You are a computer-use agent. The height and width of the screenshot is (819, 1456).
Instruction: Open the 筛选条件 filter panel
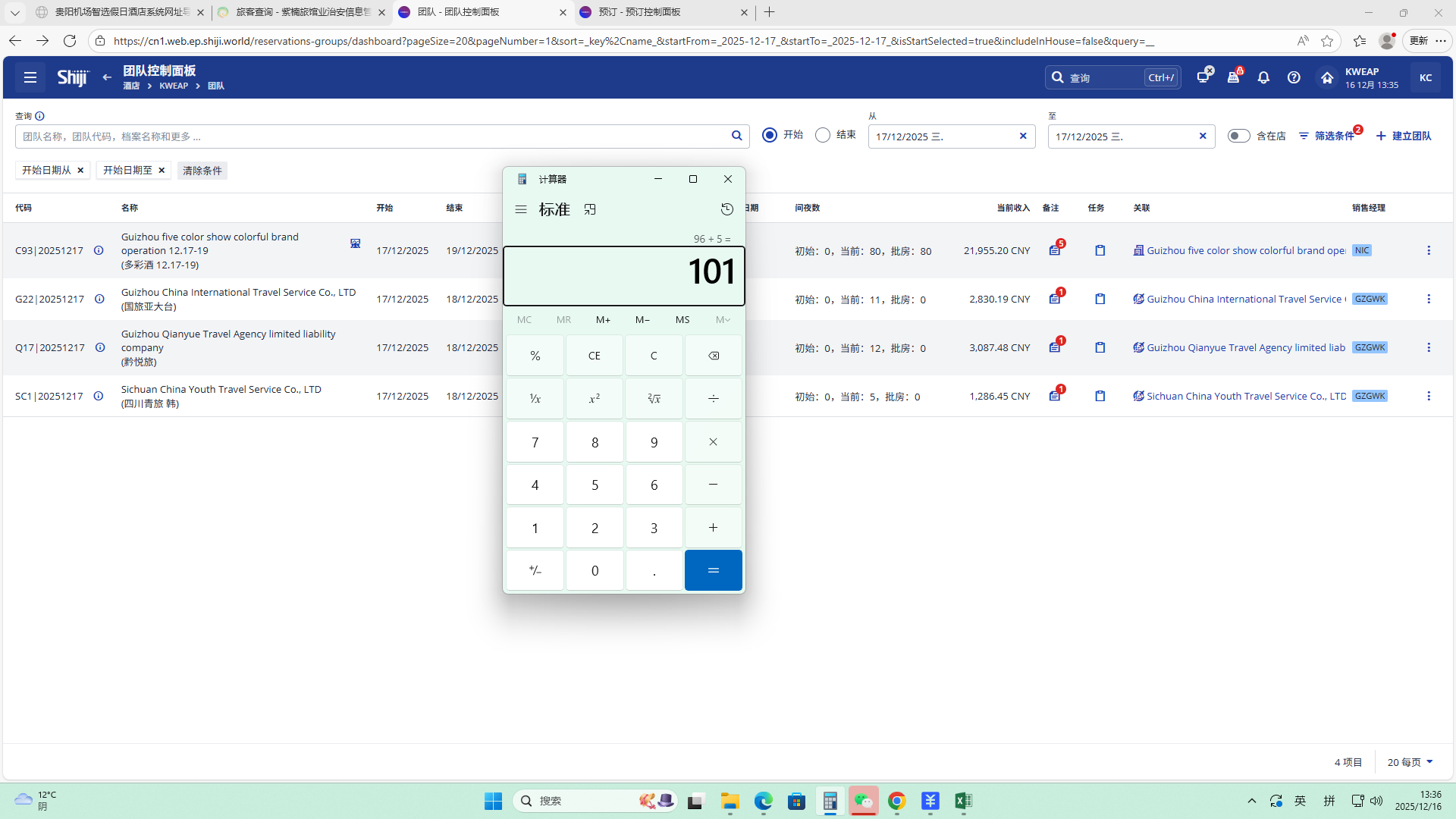tap(1327, 136)
